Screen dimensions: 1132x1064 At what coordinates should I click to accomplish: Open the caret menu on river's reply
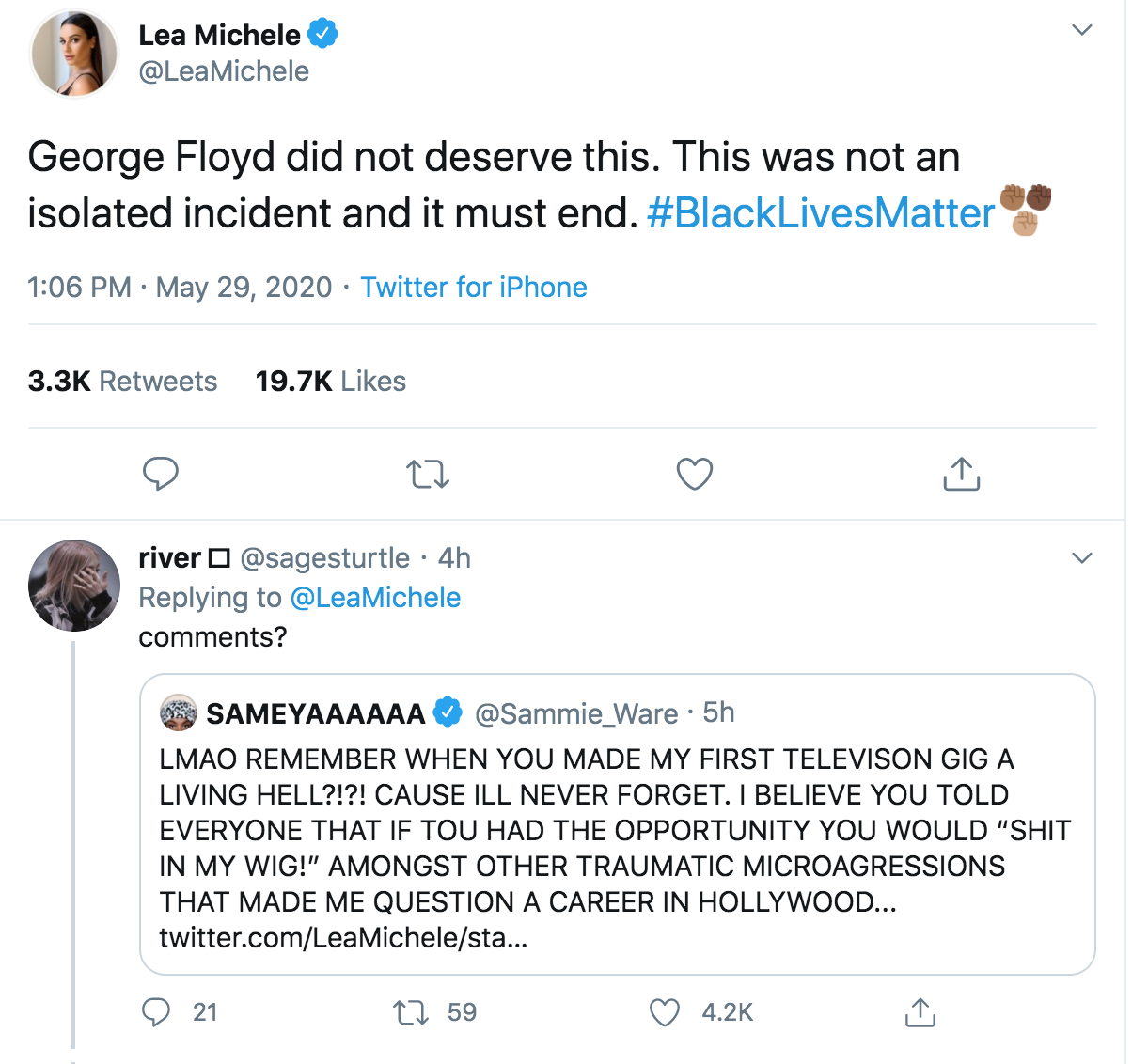[1081, 556]
